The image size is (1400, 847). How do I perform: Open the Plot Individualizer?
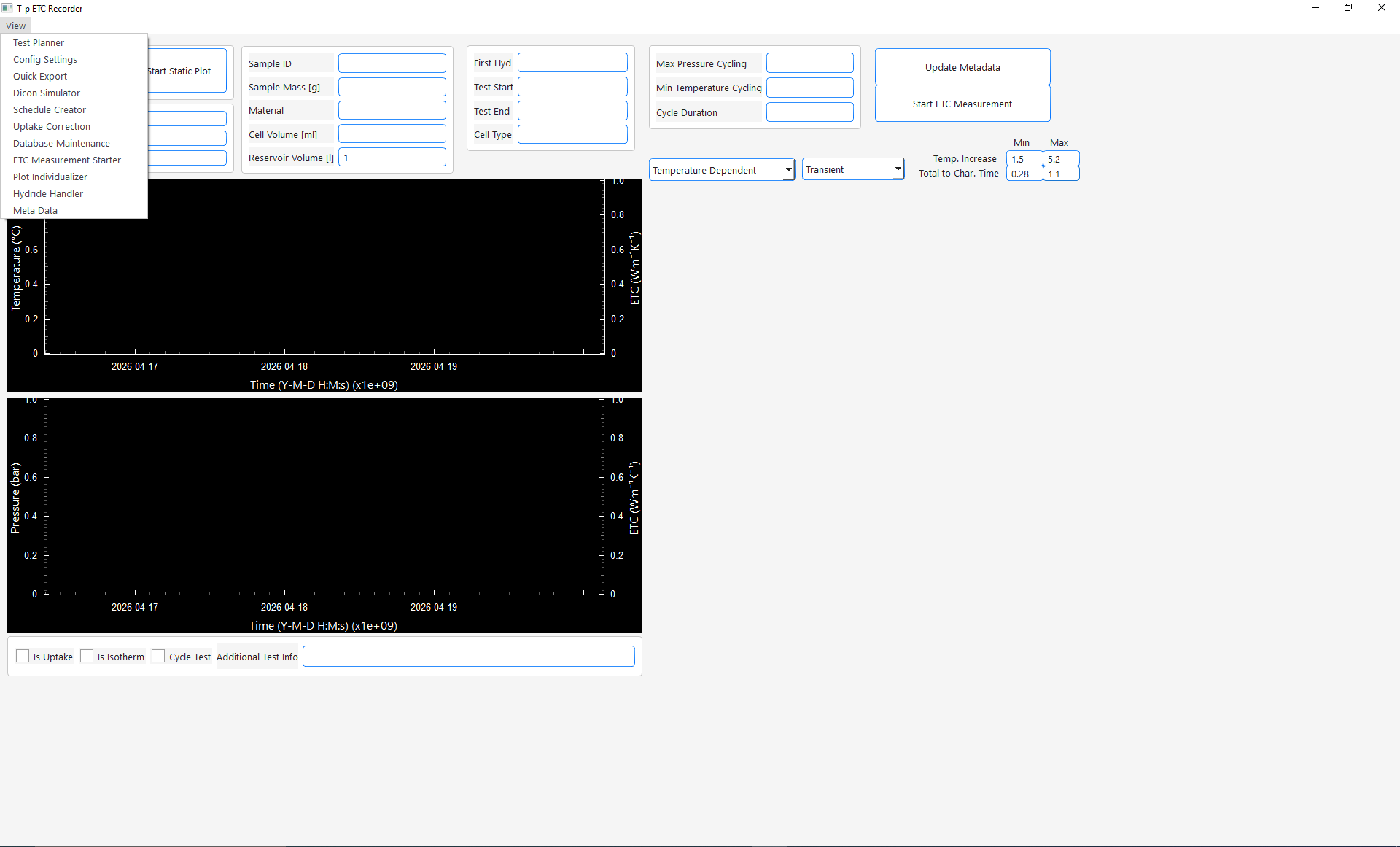[50, 177]
